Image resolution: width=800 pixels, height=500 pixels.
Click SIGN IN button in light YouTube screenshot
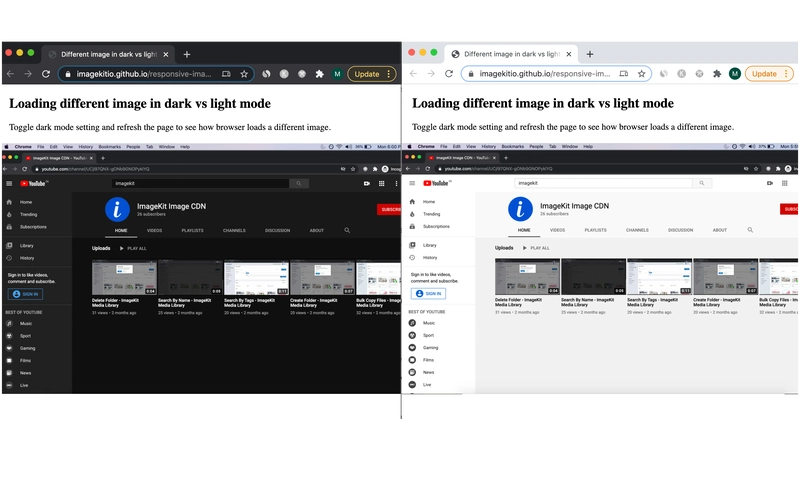coord(429,293)
